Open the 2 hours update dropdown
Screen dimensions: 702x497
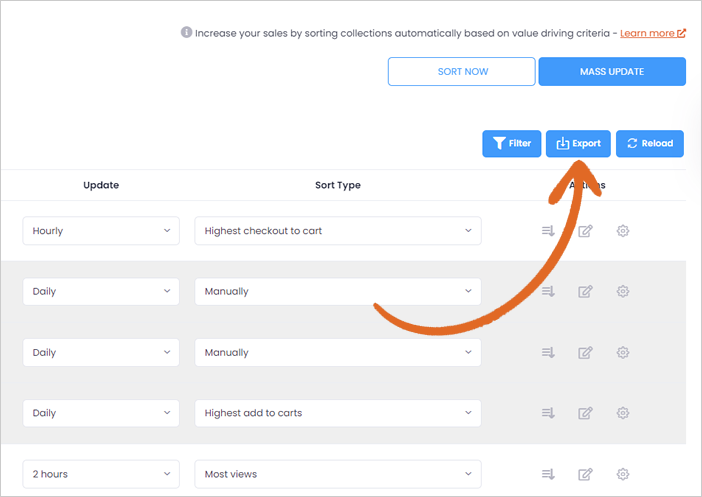coord(101,474)
